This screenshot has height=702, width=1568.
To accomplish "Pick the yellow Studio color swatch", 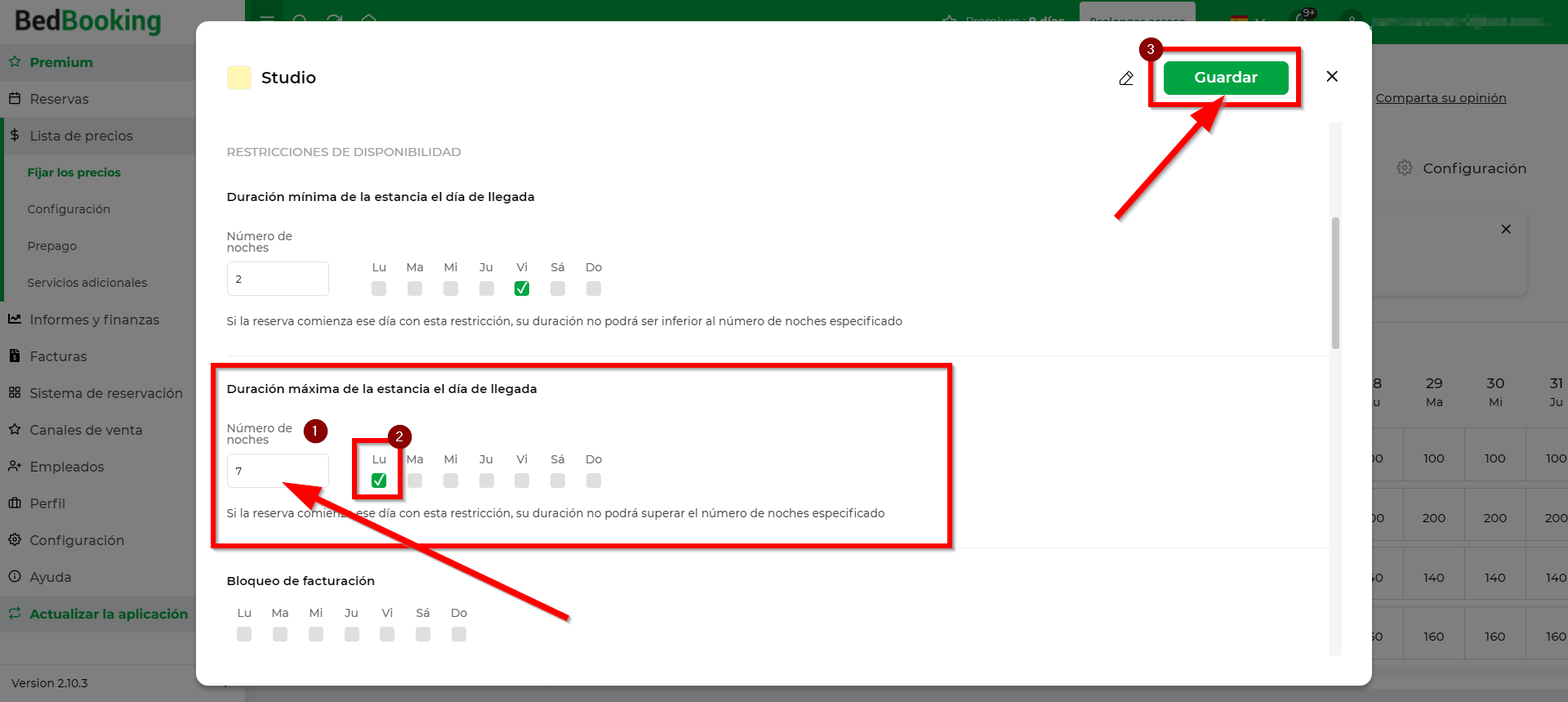I will pos(239,78).
